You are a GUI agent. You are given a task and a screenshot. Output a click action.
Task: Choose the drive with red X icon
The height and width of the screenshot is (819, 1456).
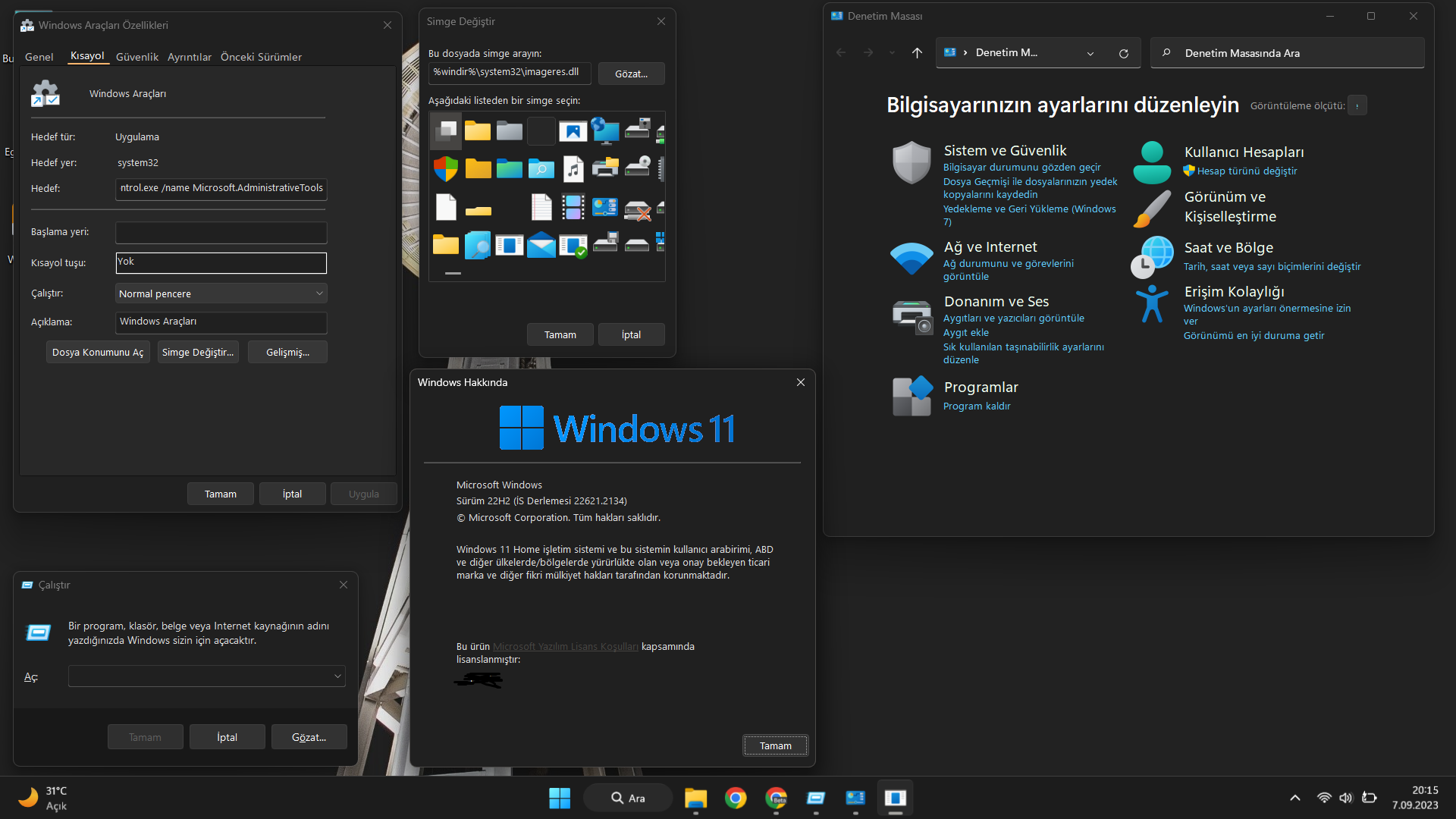pos(637,209)
